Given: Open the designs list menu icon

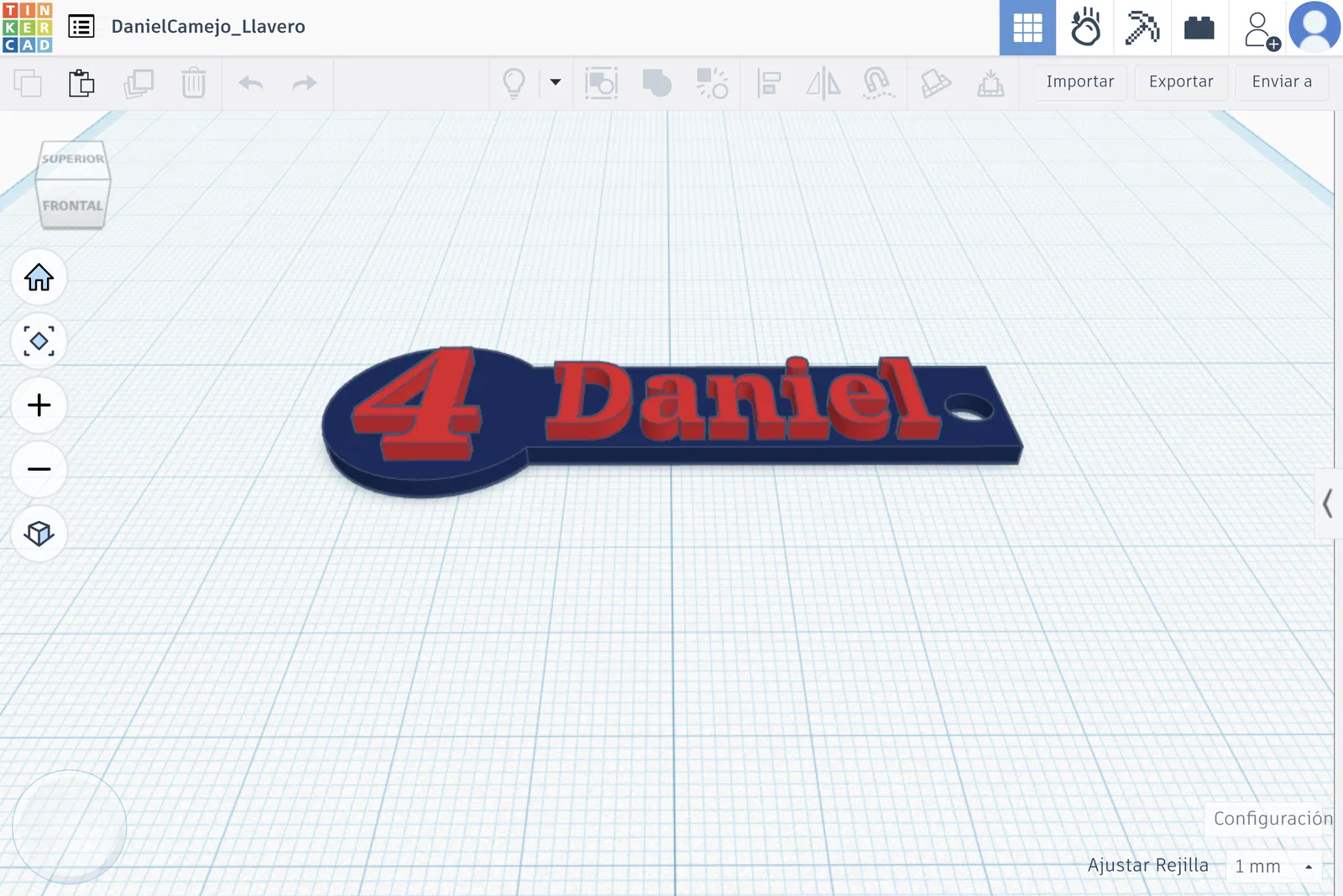Looking at the screenshot, I should (x=81, y=27).
